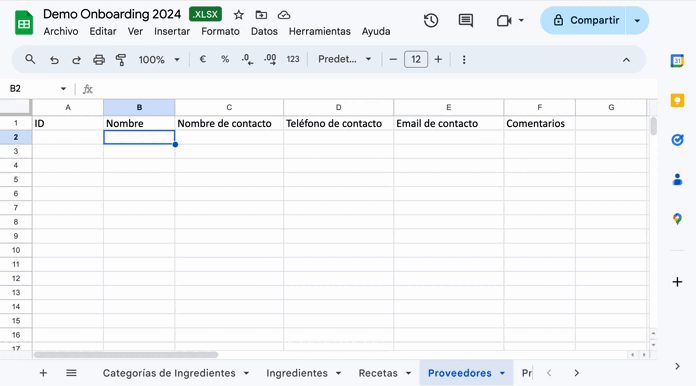696x386 pixels.
Task: Apply euro currency format
Action: (x=203, y=59)
